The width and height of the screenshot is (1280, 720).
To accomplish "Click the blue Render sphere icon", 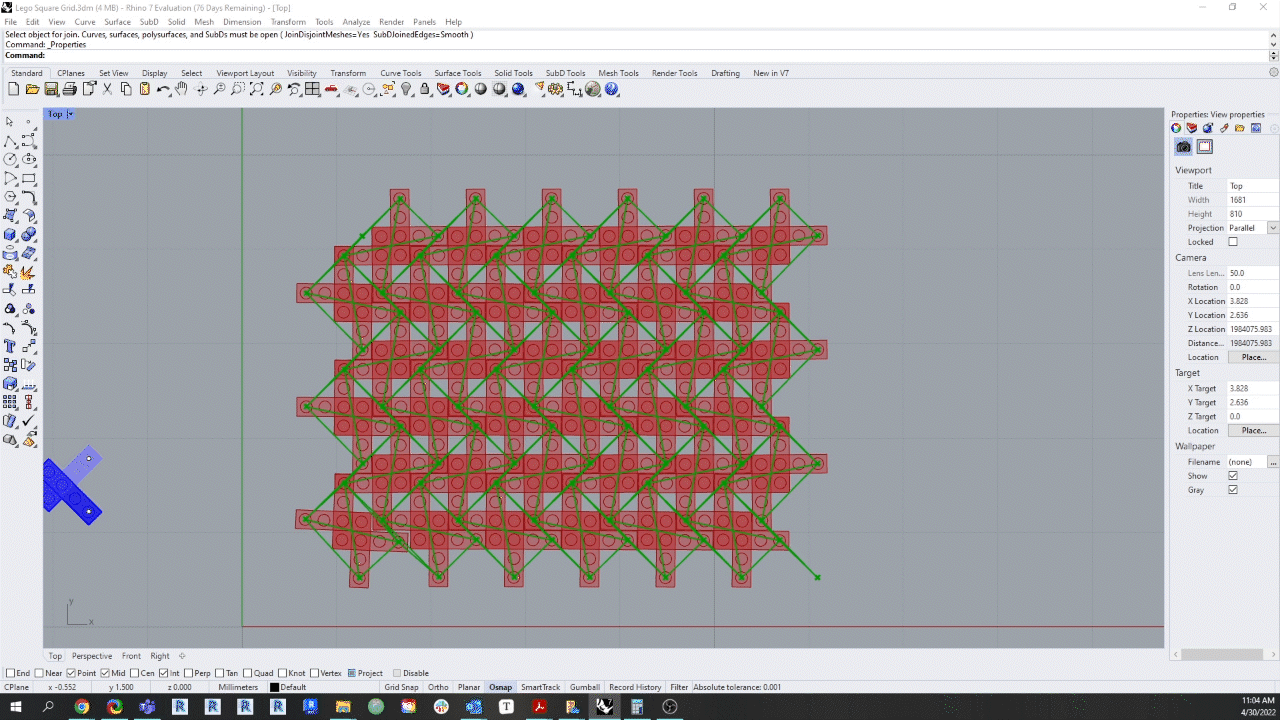I will (518, 89).
